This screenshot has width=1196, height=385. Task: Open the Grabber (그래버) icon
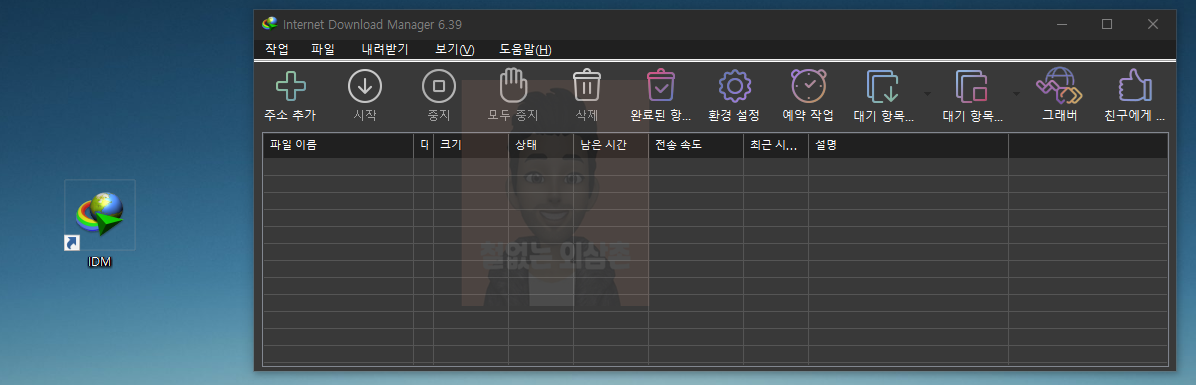click(1059, 85)
